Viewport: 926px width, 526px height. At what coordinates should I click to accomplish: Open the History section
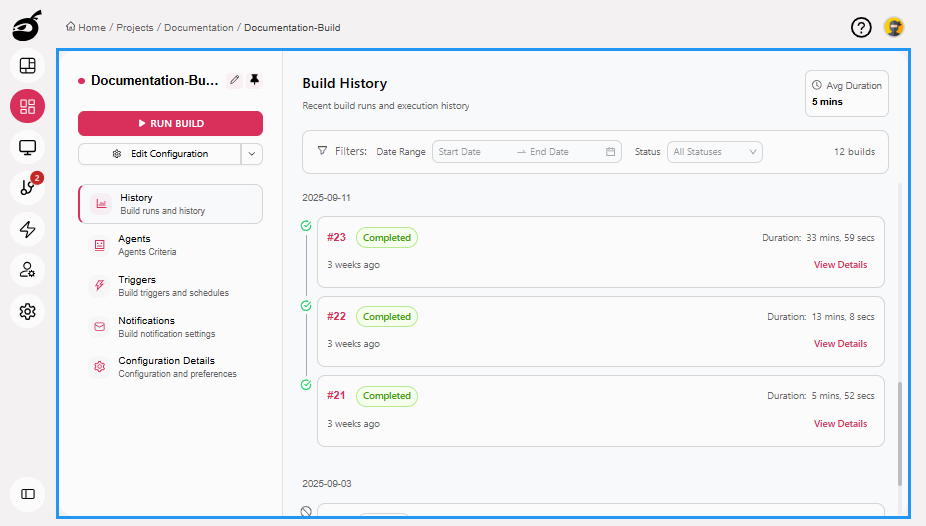[170, 204]
